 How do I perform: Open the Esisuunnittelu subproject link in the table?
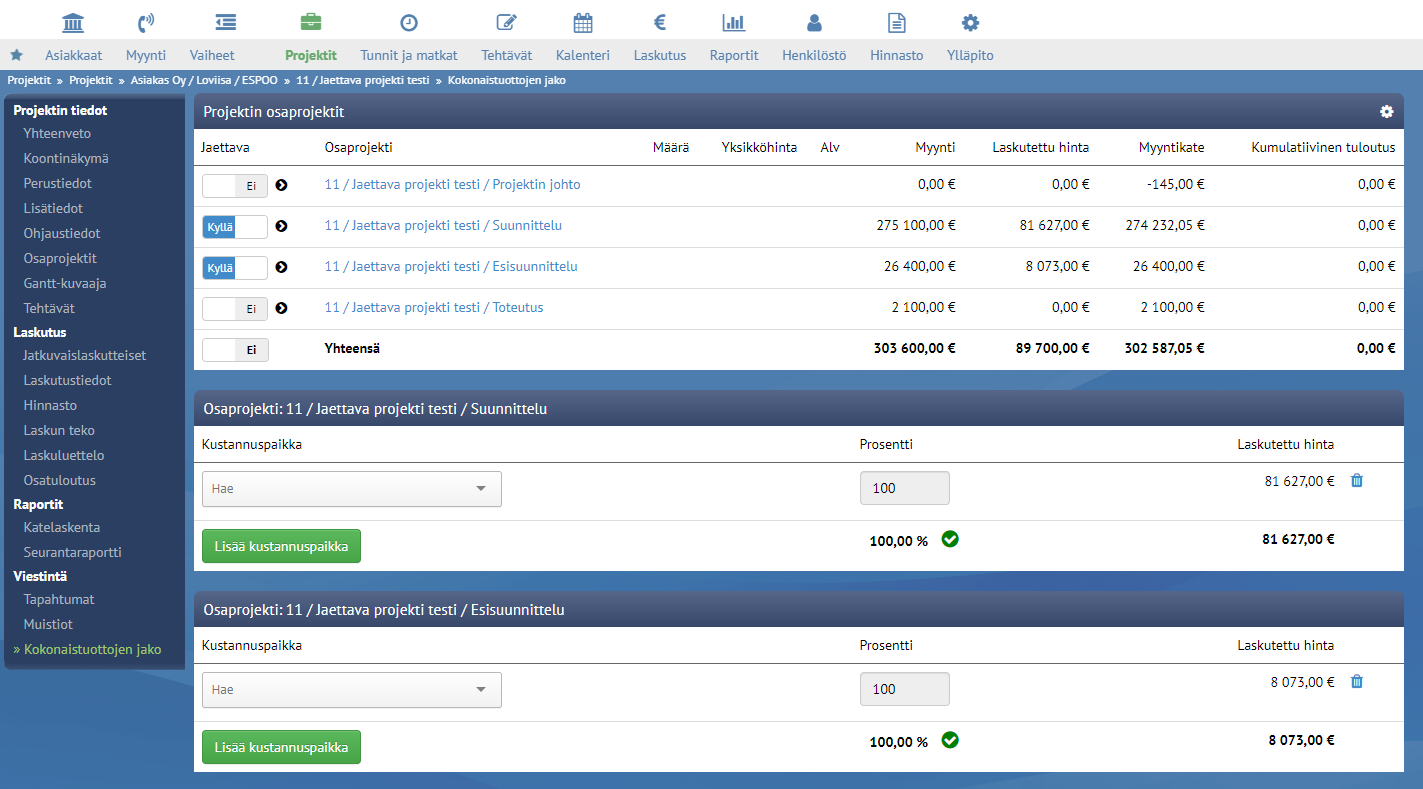451,267
